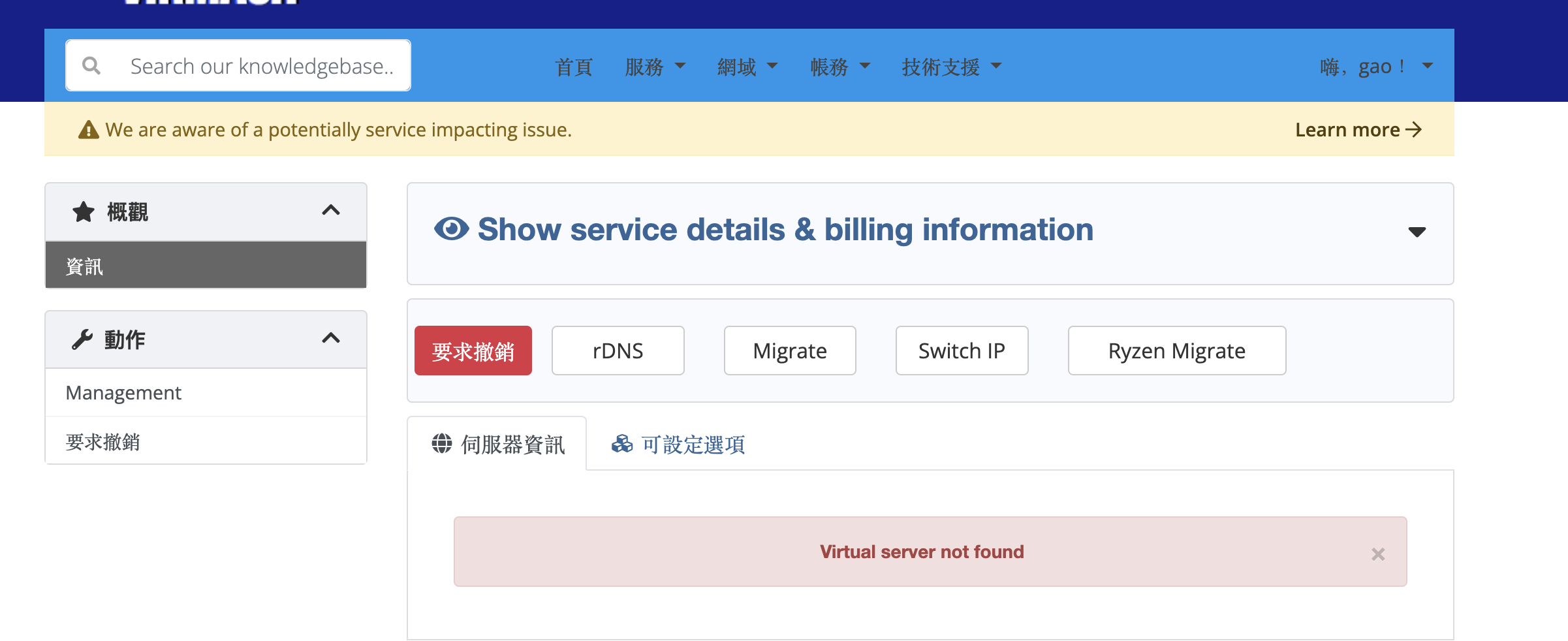The width and height of the screenshot is (1568, 641).
Task: Focus the Search our knowledgebase field
Action: (238, 65)
